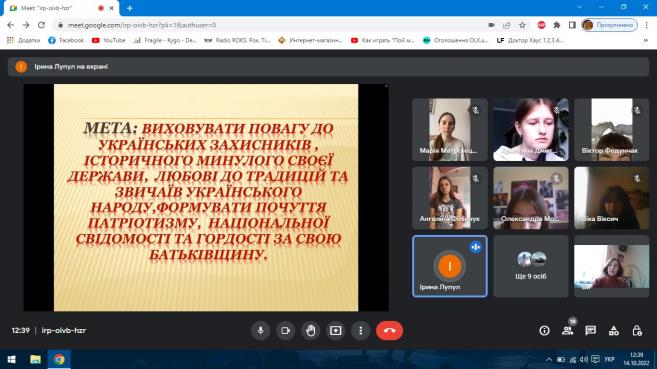Select Ірина Лупул participant tile
657x369 pixels.
coord(450,266)
